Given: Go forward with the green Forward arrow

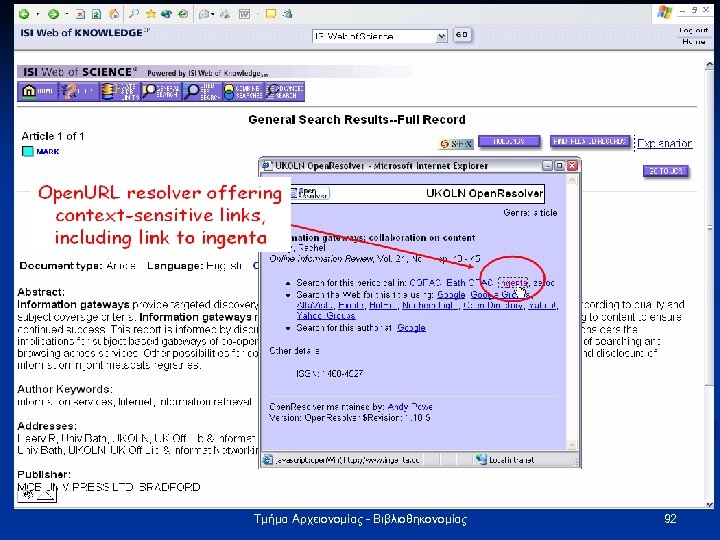Looking at the screenshot, I should (x=54, y=14).
